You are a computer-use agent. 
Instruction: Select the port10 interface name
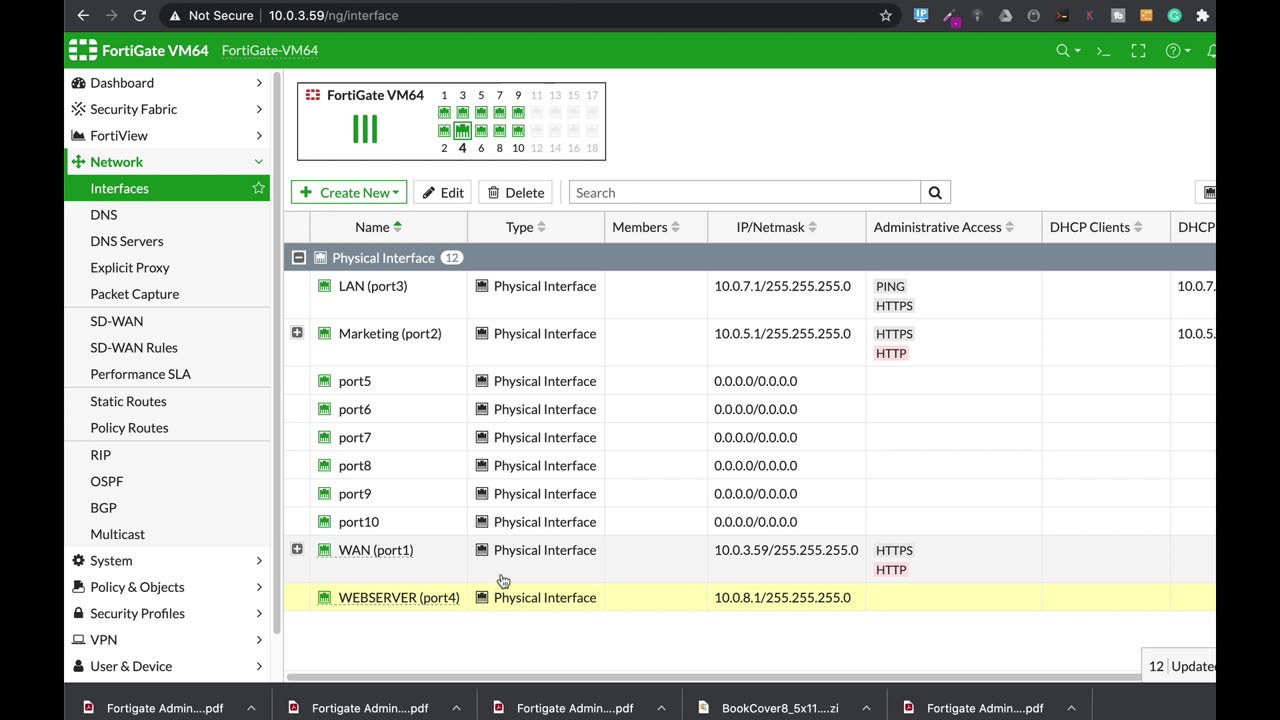[x=359, y=522]
